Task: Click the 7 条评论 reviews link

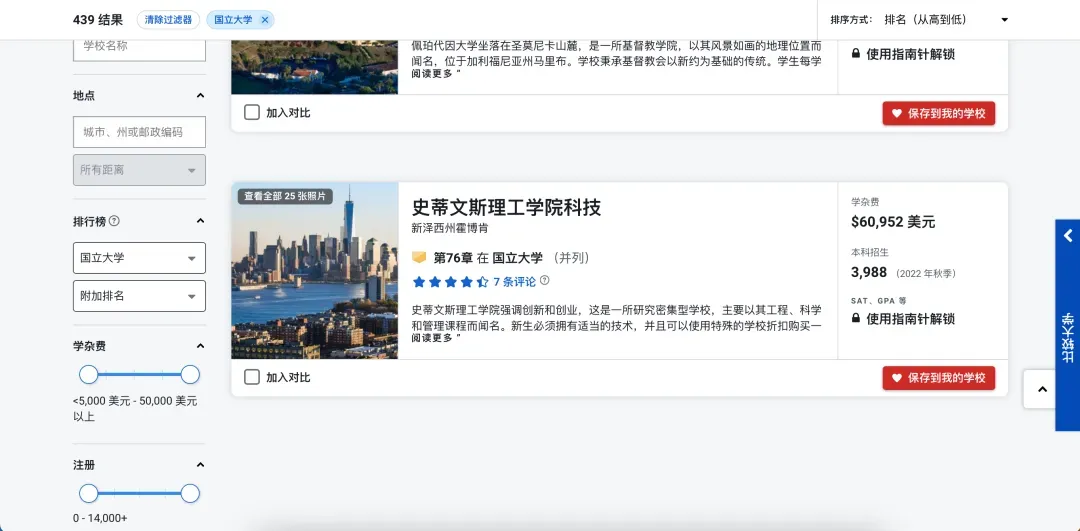Action: (515, 281)
